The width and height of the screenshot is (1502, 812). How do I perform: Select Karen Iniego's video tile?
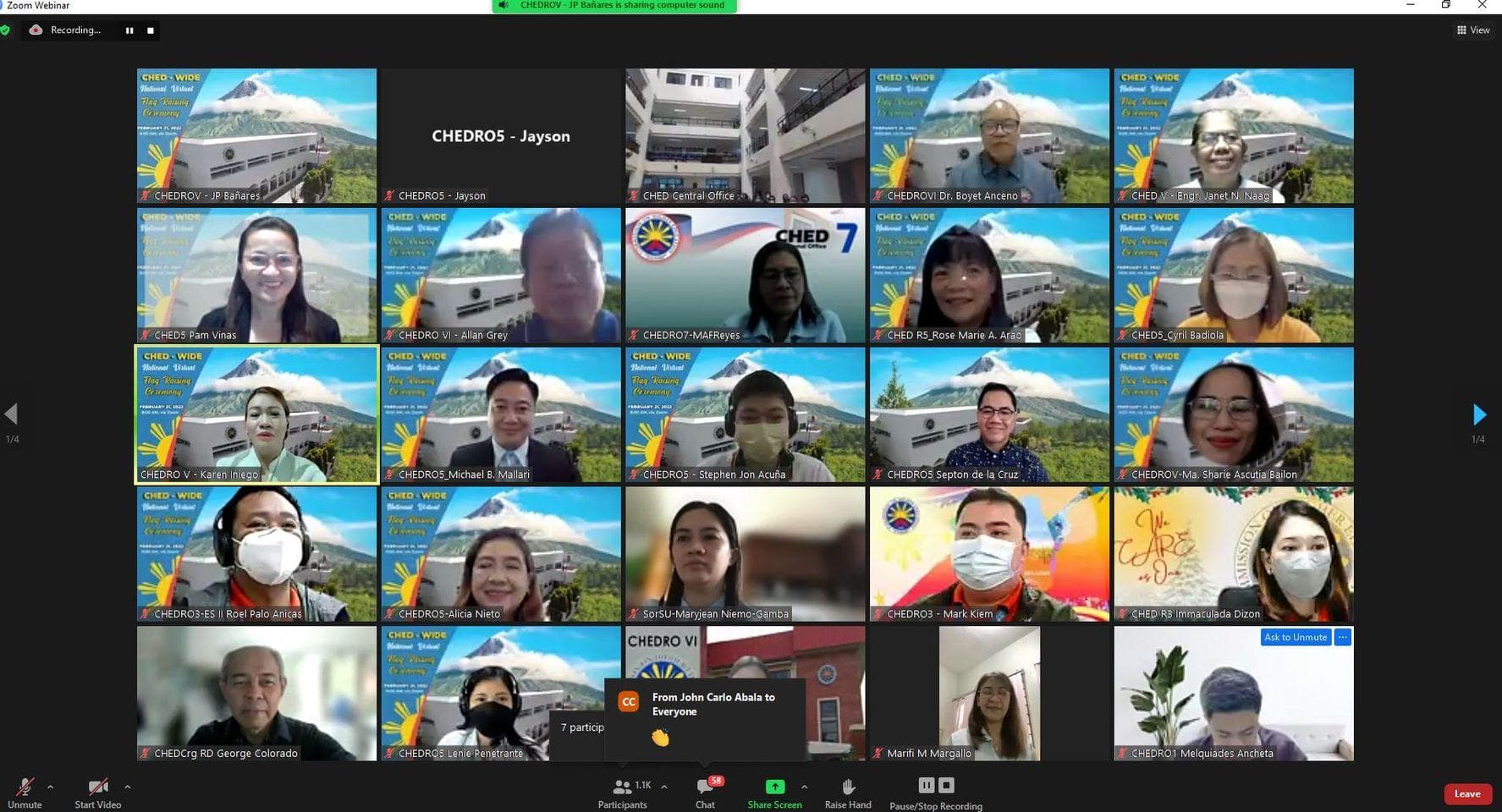tap(256, 414)
